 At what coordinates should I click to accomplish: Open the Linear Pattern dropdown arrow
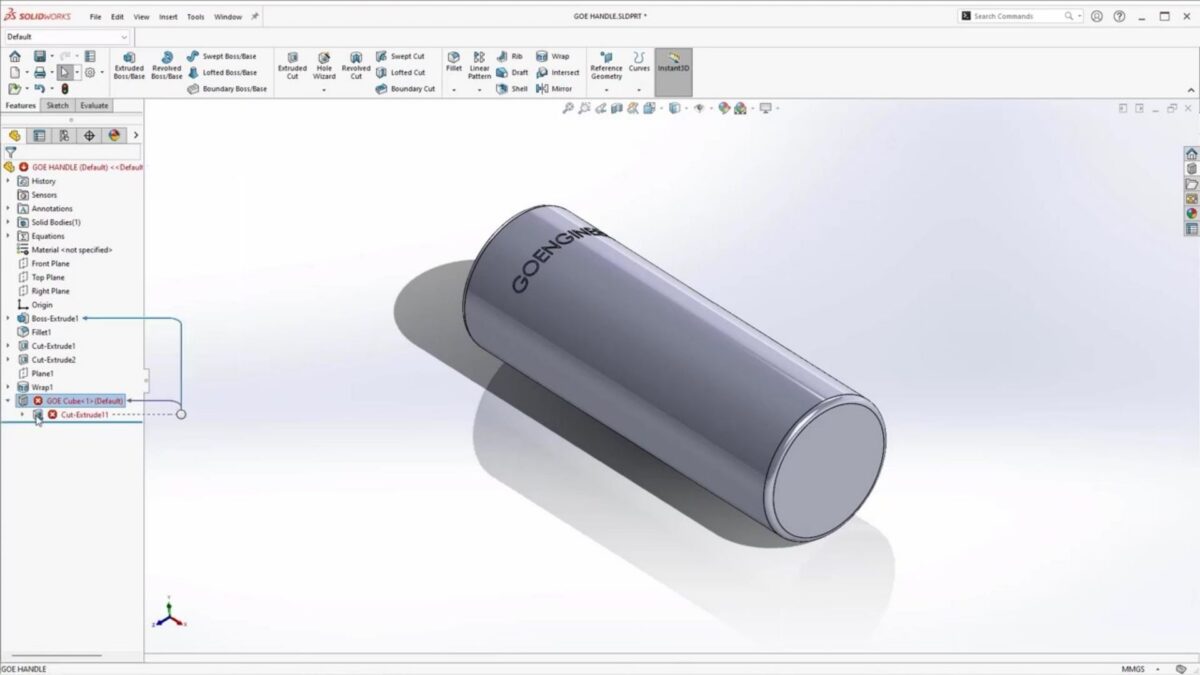point(479,90)
